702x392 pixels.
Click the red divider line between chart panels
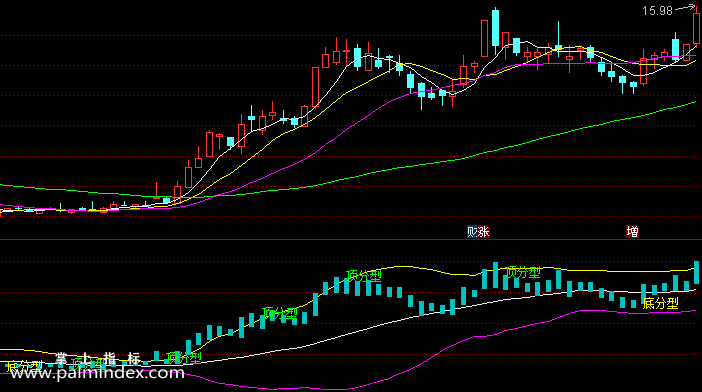coord(351,240)
